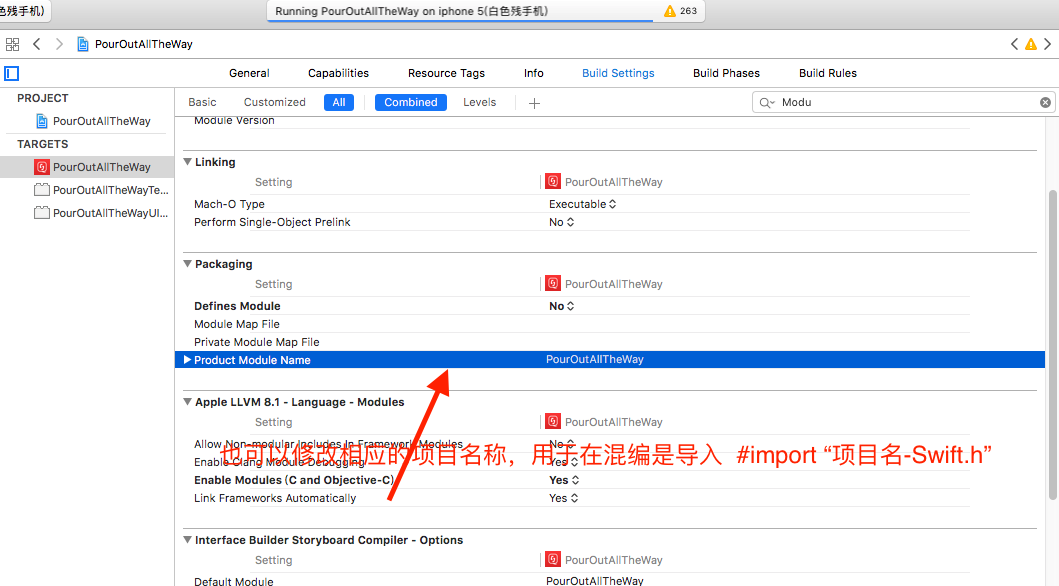Collapse the Apple LLVM 8.1 Language Modules section
This screenshot has height=586, width=1059.
(x=188, y=402)
